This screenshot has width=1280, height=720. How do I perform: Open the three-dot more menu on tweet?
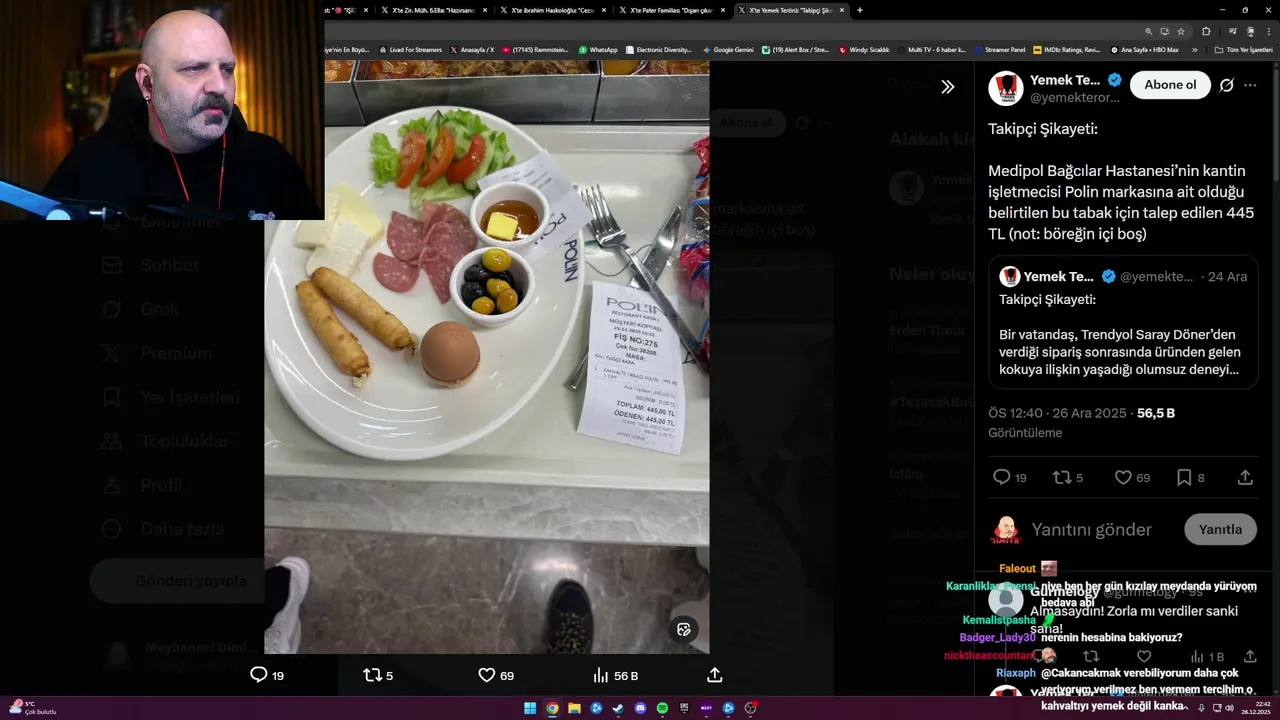click(1250, 86)
